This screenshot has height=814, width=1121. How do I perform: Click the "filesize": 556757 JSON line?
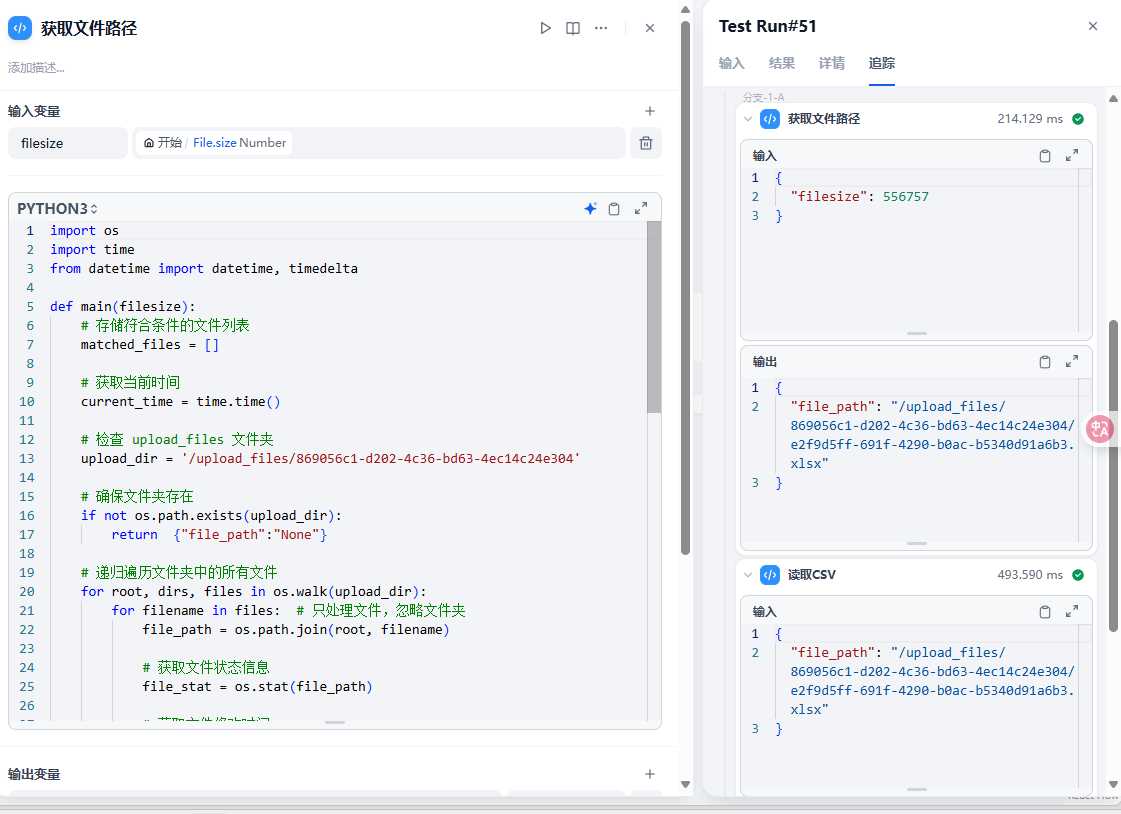click(x=859, y=197)
